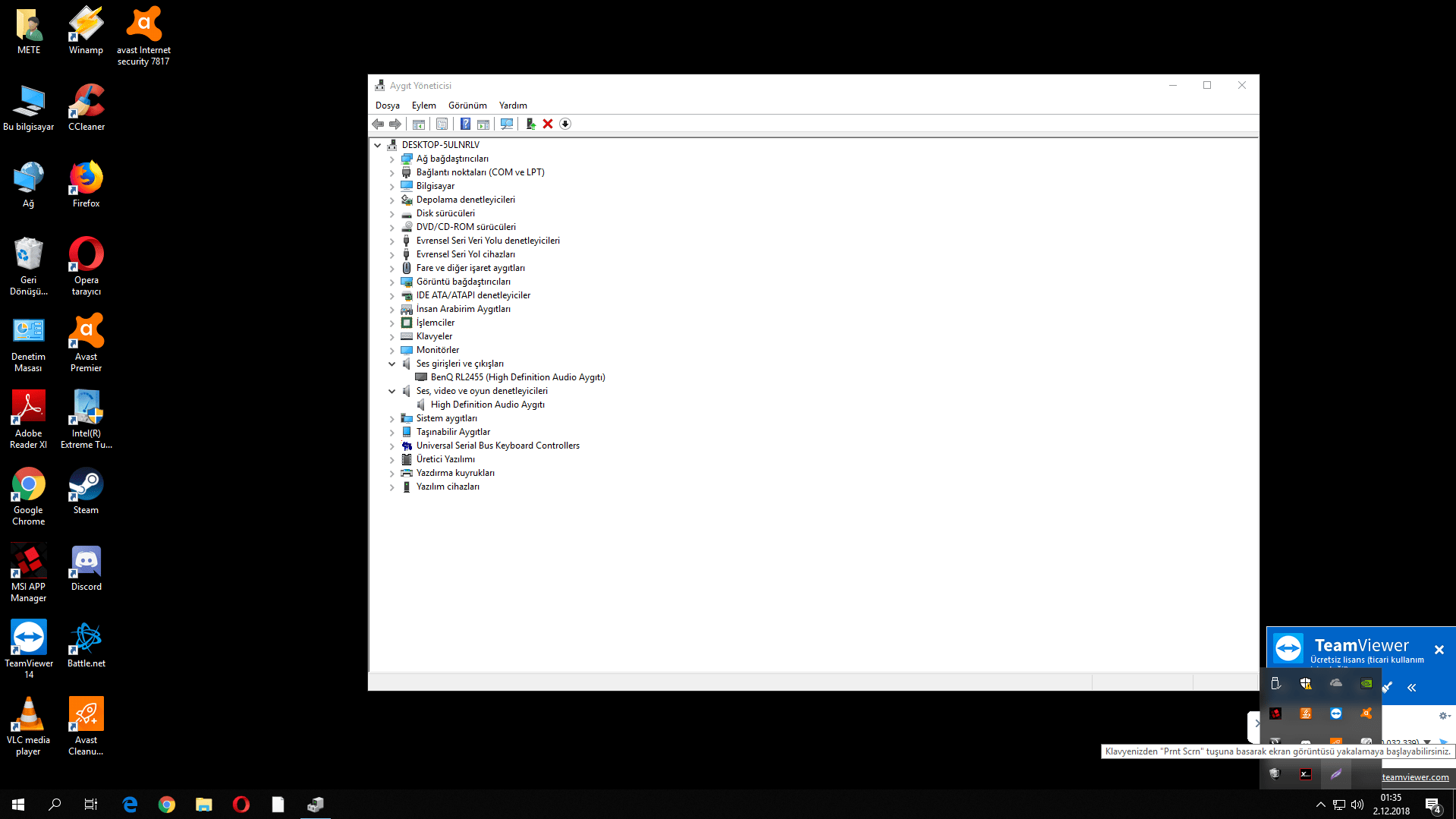Click the Java update tray icon
1456x819 pixels.
(x=1306, y=713)
